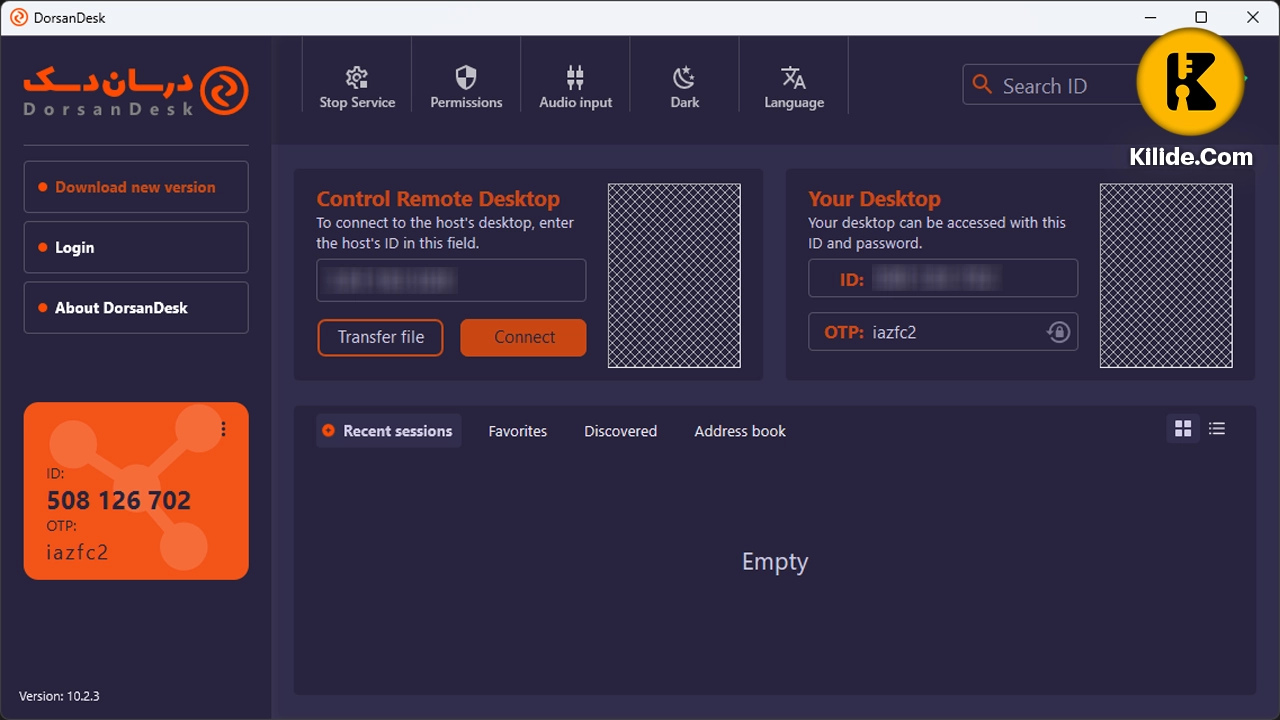Click the QR pattern in Control Remote Desktop
1280x720 pixels.
tap(674, 275)
